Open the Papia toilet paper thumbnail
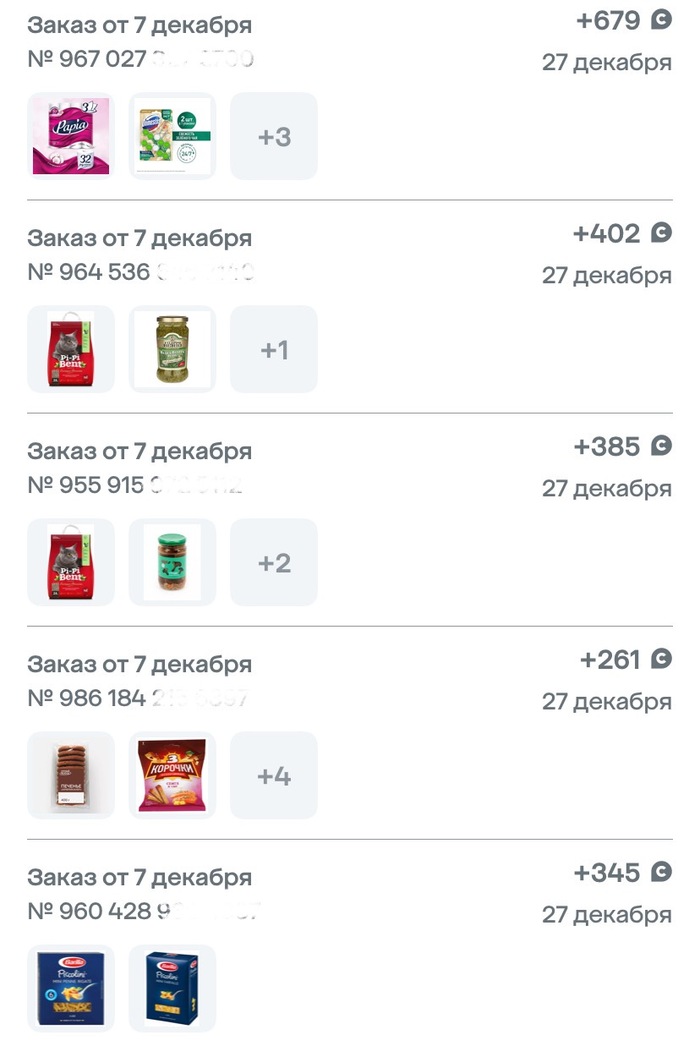The image size is (700, 1046). [71, 137]
